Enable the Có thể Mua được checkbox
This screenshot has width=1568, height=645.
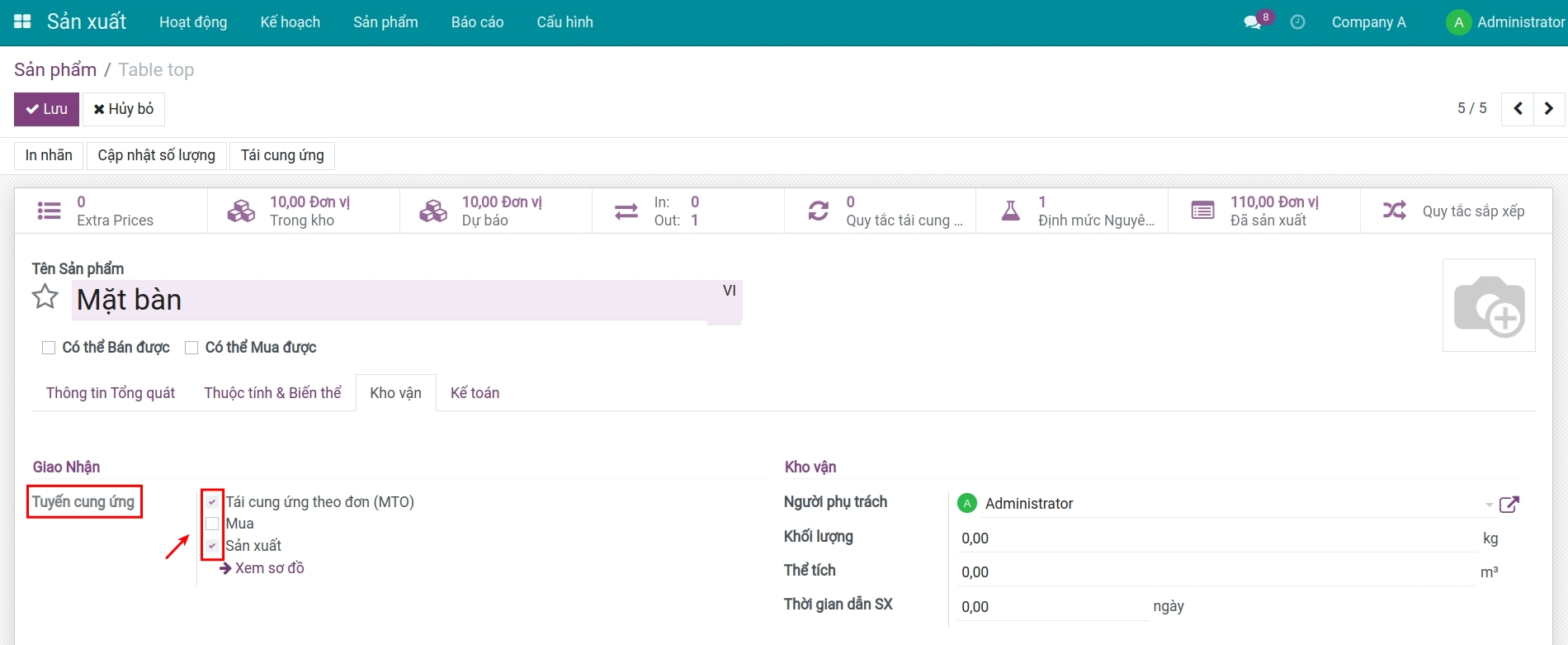191,348
